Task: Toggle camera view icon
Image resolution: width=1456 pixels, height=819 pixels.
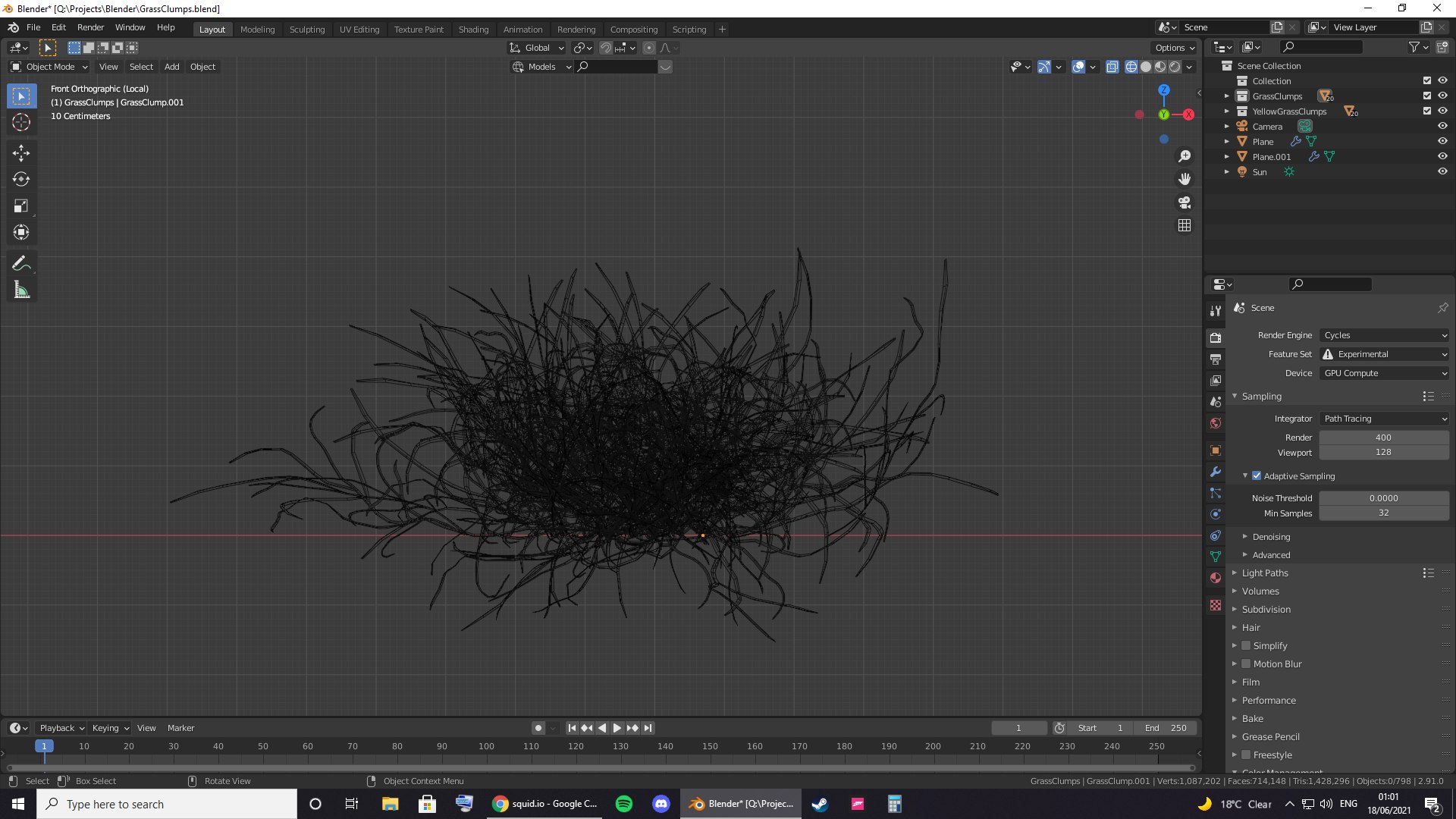Action: point(1185,202)
